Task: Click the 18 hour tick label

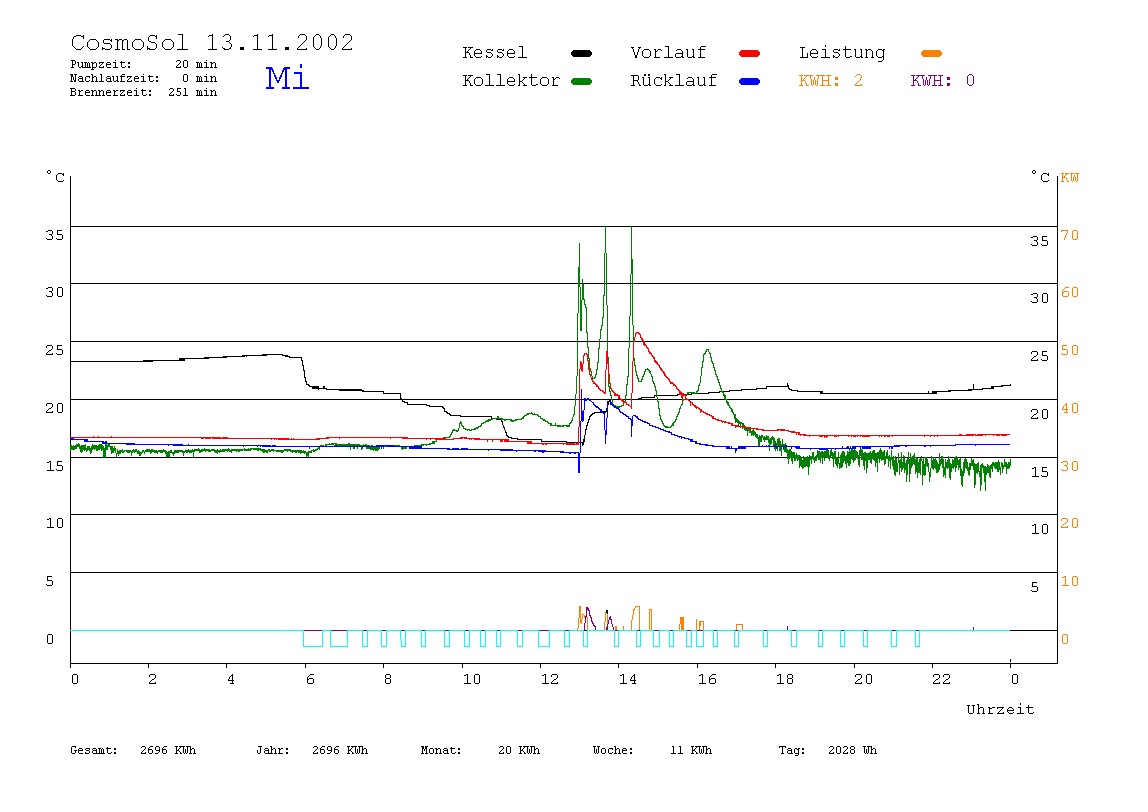Action: pyautogui.click(x=784, y=679)
